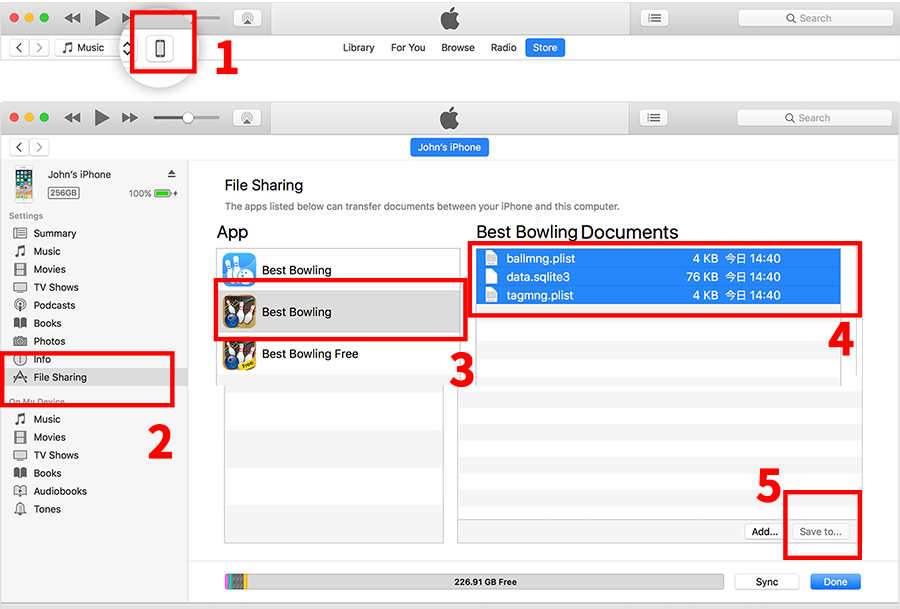Click the rewind button in the lower window
This screenshot has width=900, height=609.
[x=72, y=118]
